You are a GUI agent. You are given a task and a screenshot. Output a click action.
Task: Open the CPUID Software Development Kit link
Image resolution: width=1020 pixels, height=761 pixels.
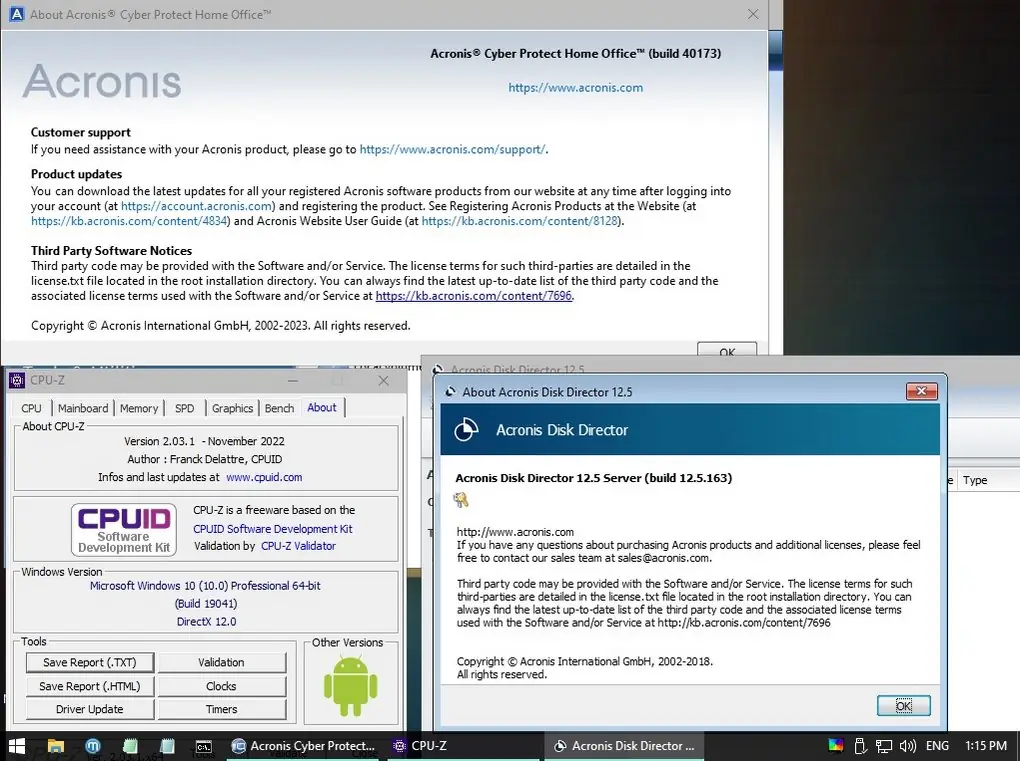tap(273, 529)
